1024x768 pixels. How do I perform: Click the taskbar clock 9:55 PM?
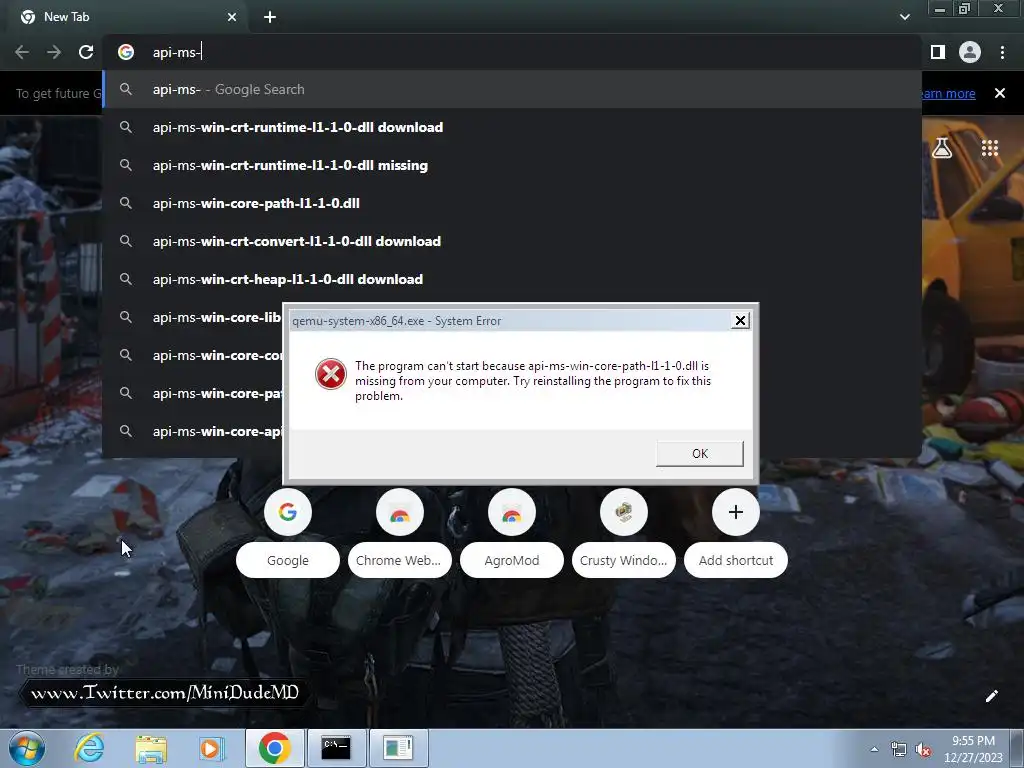coord(973,741)
